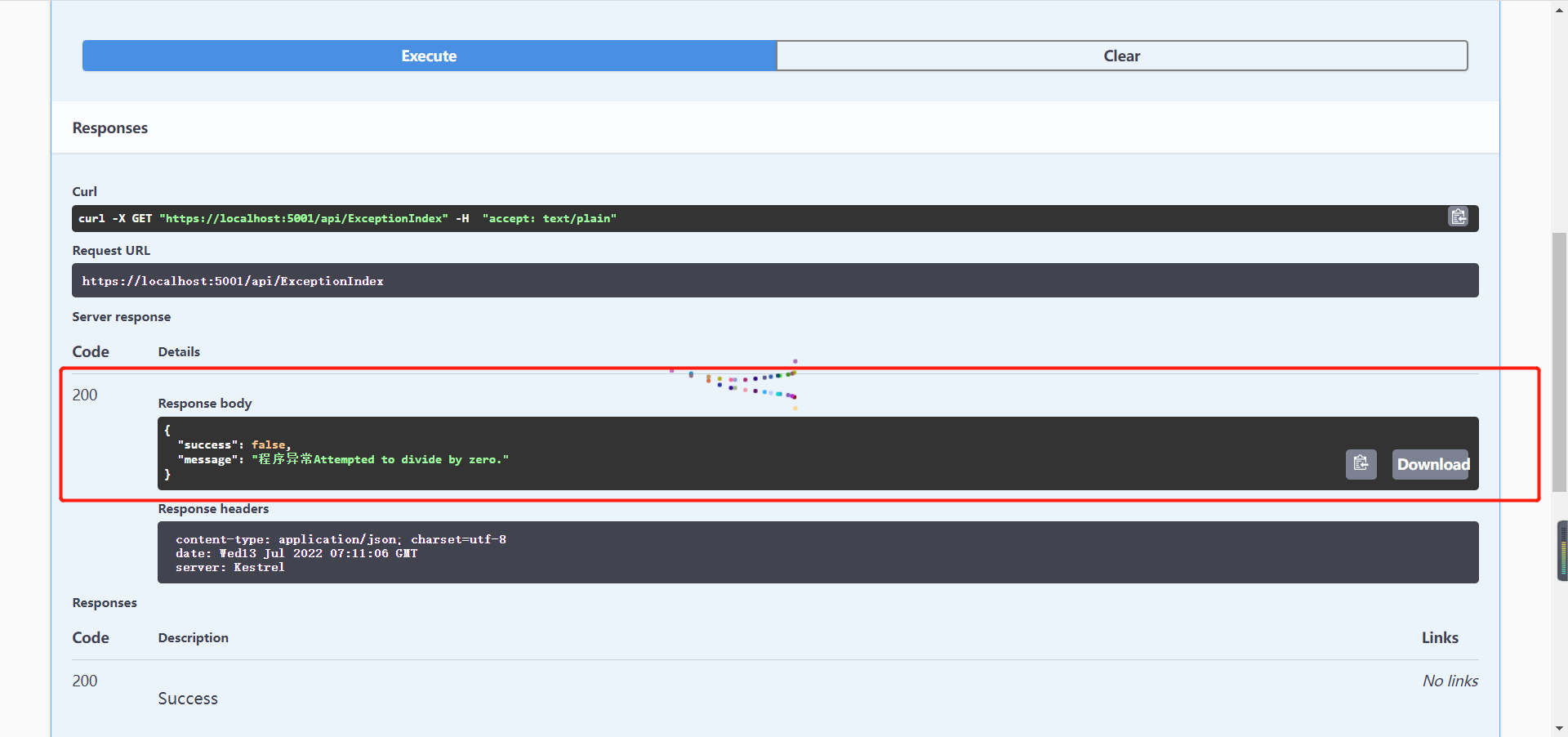Viewport: 1568px width, 737px height.
Task: Click the "message" line in response body
Action: pos(343,460)
